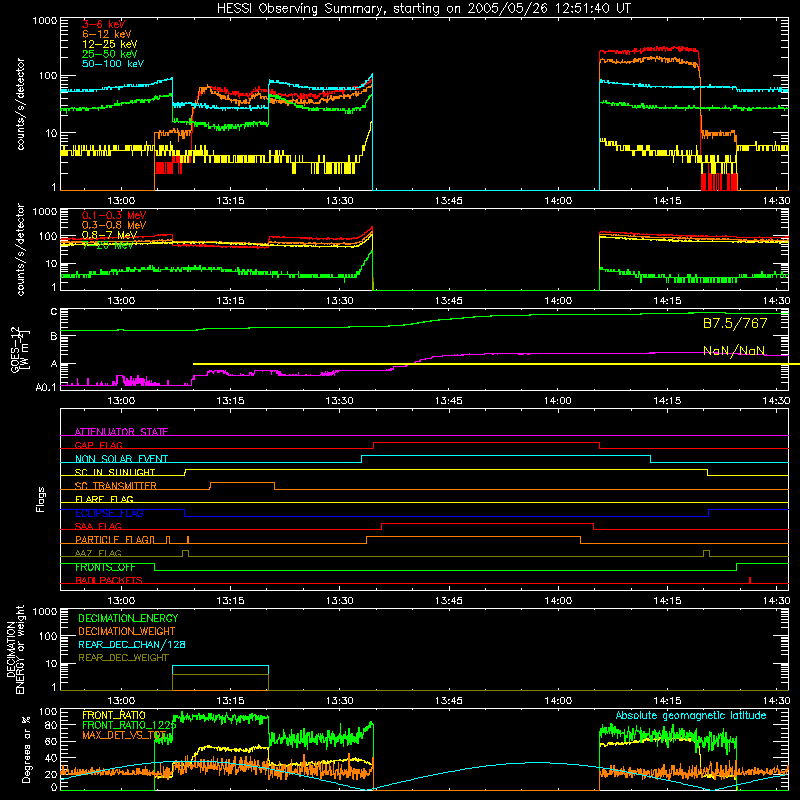Select the SC_IN_SUNLIGHT flag label
Screen dimensions: 800x800
point(115,472)
